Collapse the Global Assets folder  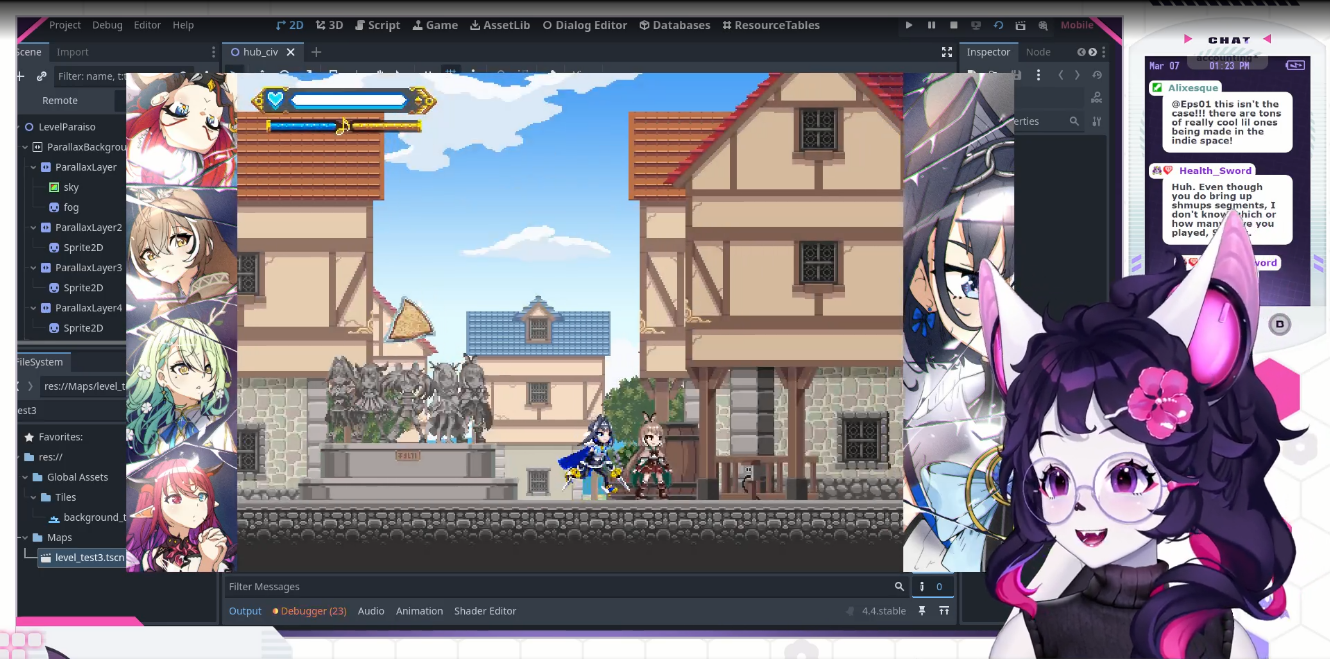tap(24, 477)
